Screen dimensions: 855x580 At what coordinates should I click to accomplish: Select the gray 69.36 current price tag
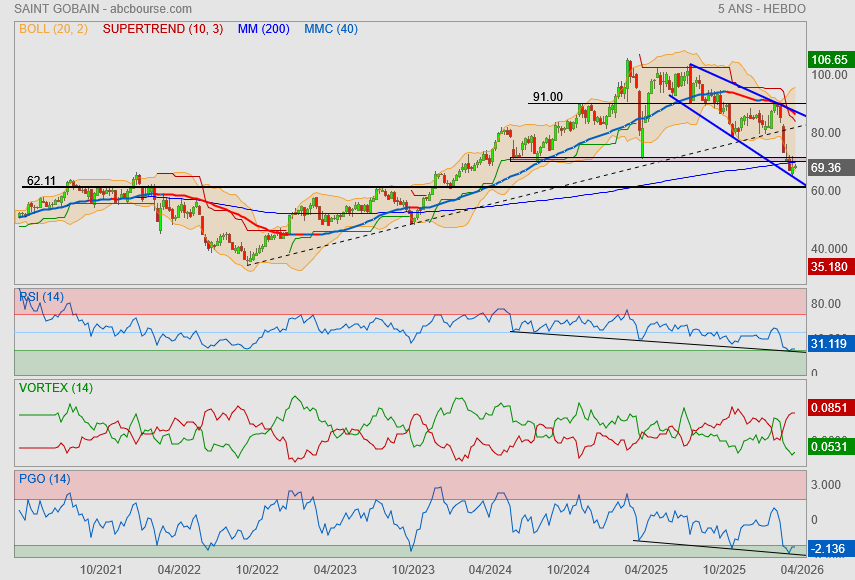tap(829, 167)
